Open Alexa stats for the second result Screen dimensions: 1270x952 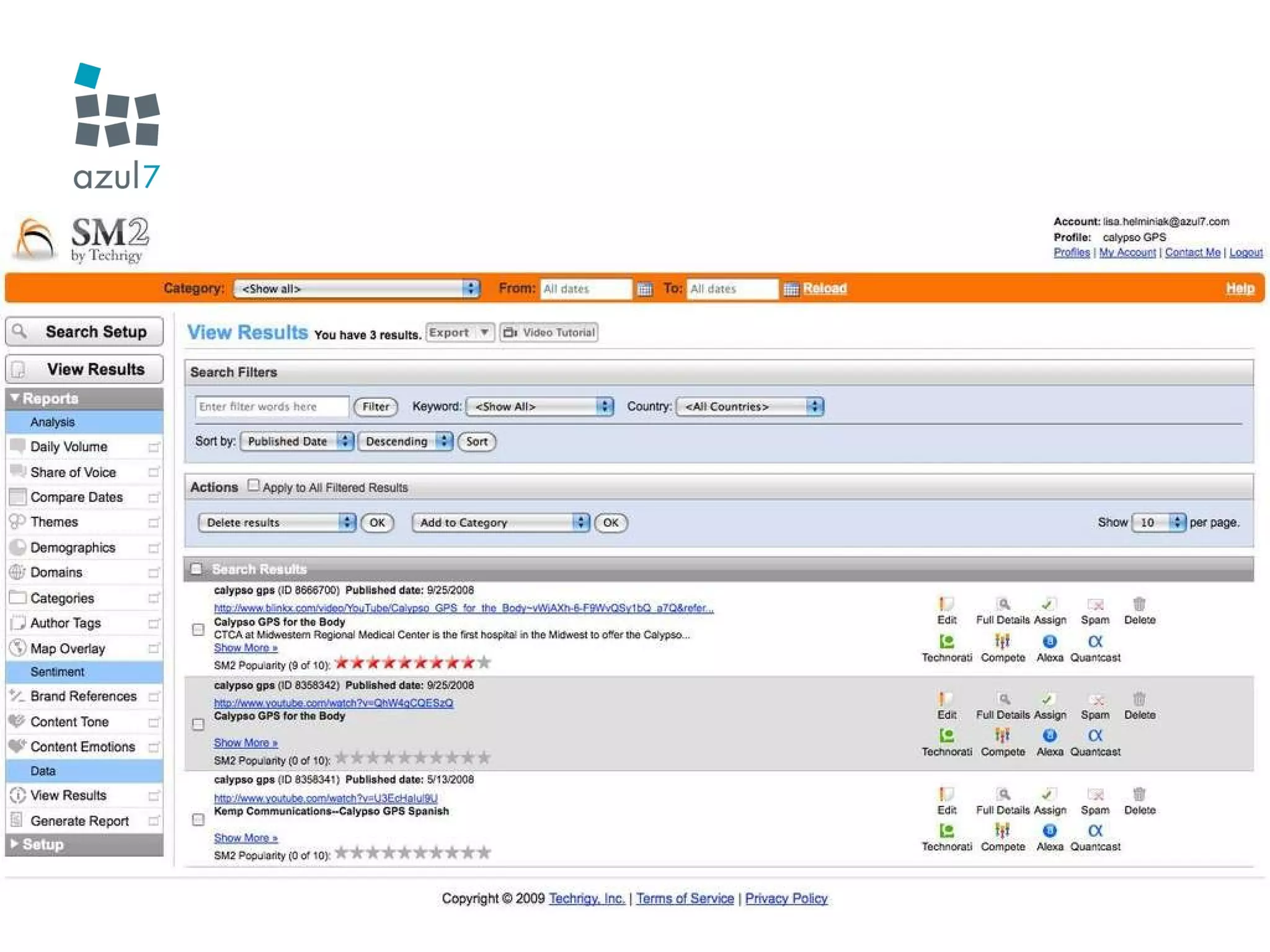pyautogui.click(x=1049, y=736)
